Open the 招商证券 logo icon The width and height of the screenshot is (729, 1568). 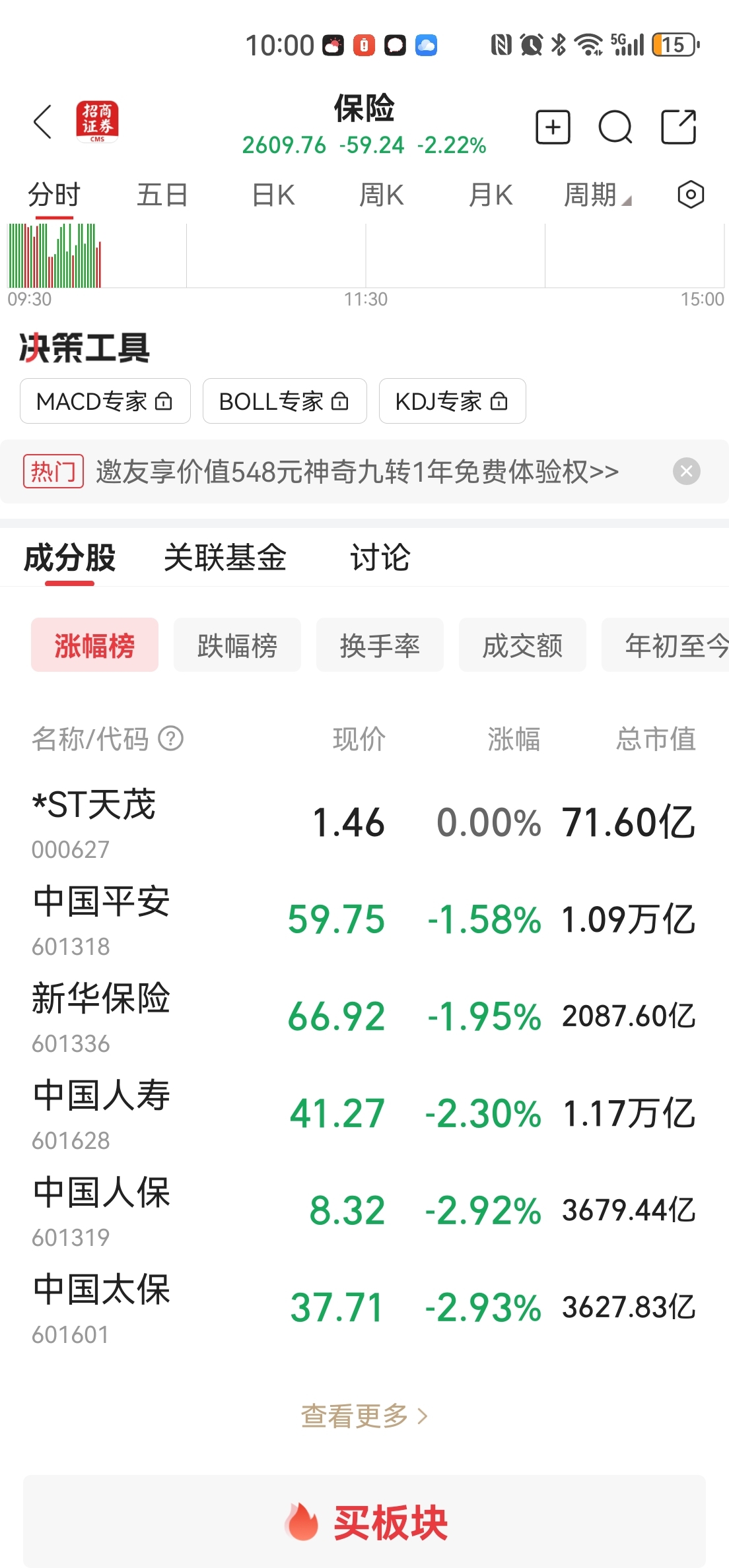click(x=97, y=121)
